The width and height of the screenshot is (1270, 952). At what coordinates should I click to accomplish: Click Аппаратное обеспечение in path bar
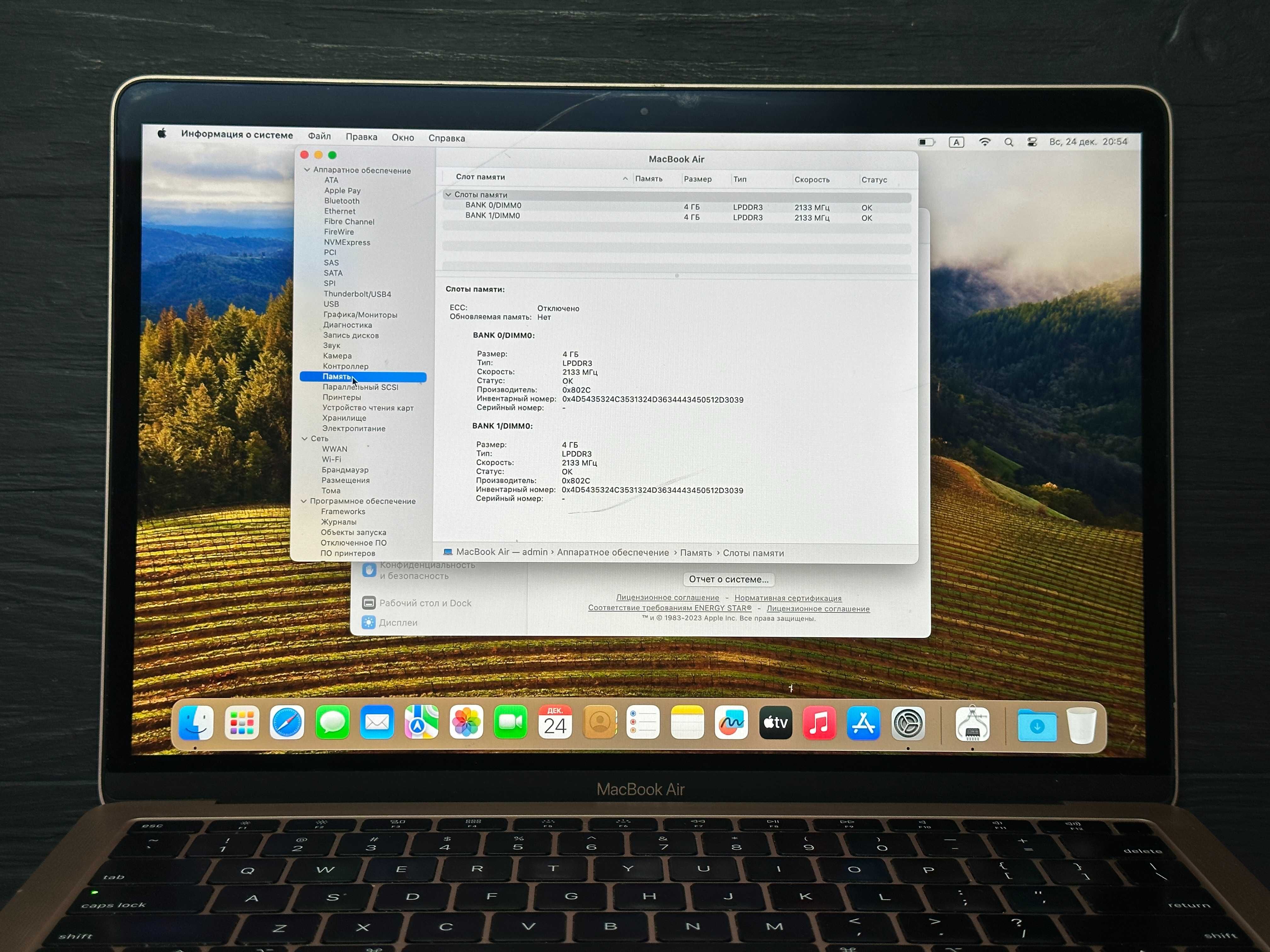pyautogui.click(x=613, y=552)
